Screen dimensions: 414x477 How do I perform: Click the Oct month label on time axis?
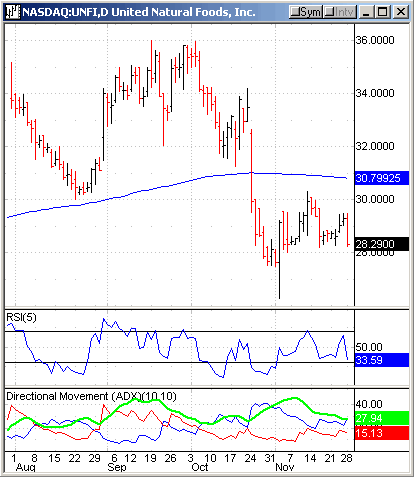[x=200, y=467]
